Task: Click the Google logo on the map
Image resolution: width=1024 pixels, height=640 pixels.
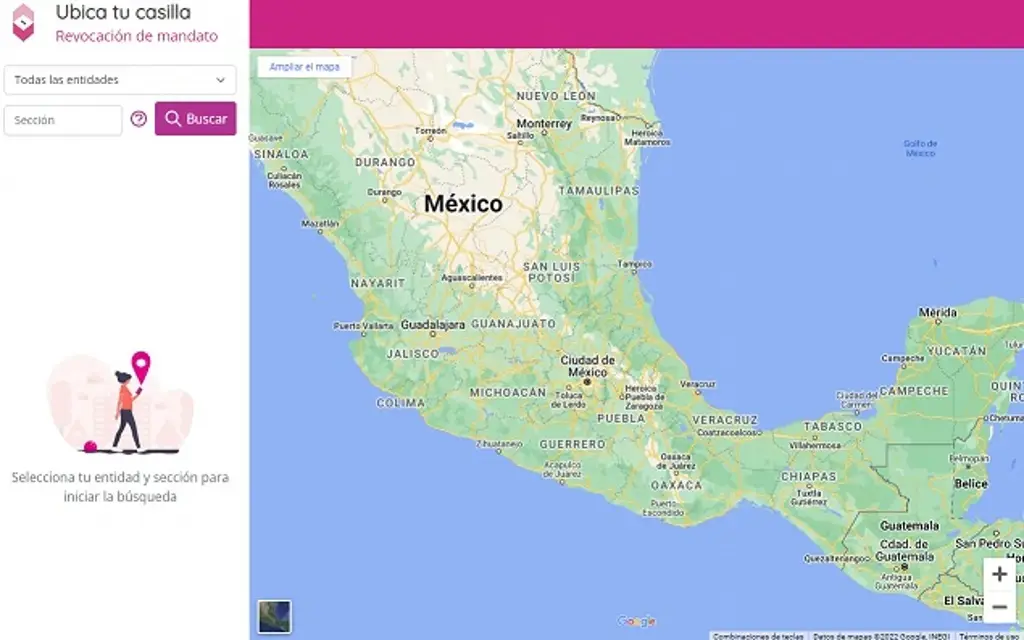Action: click(636, 621)
